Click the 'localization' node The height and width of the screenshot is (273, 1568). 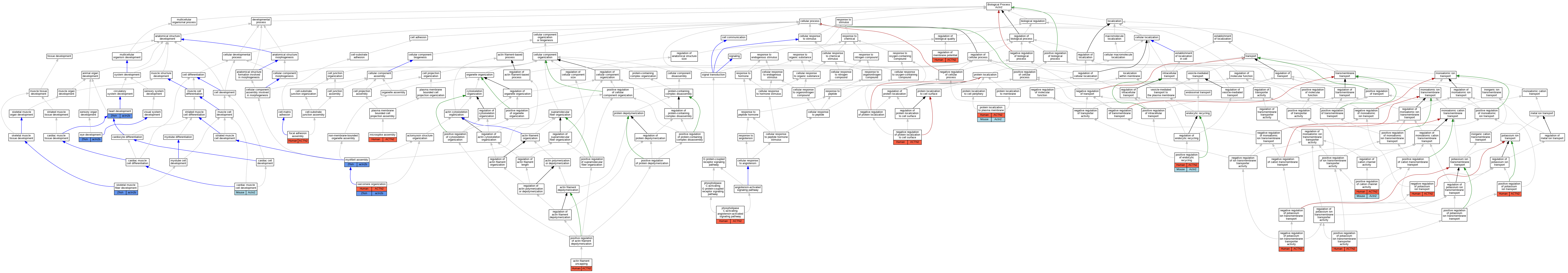click(1114, 21)
